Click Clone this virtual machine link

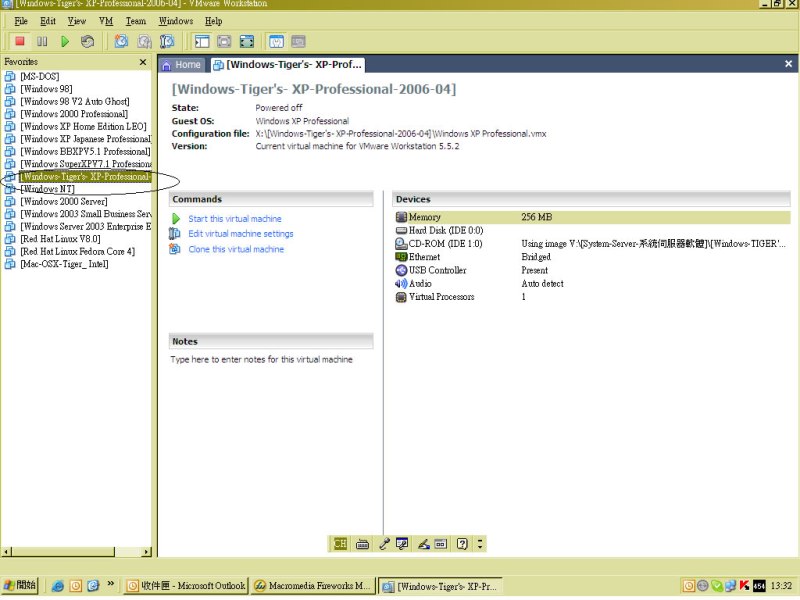coord(236,249)
